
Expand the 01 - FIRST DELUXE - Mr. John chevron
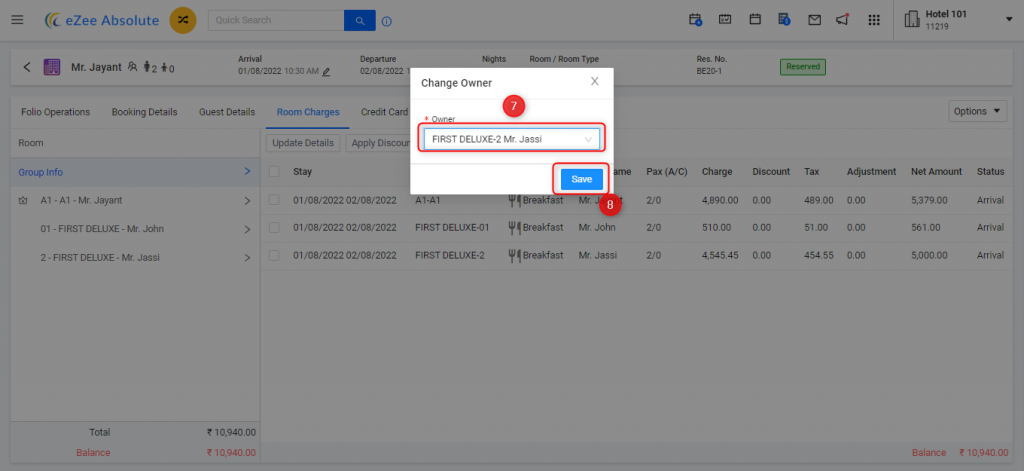pos(248,229)
